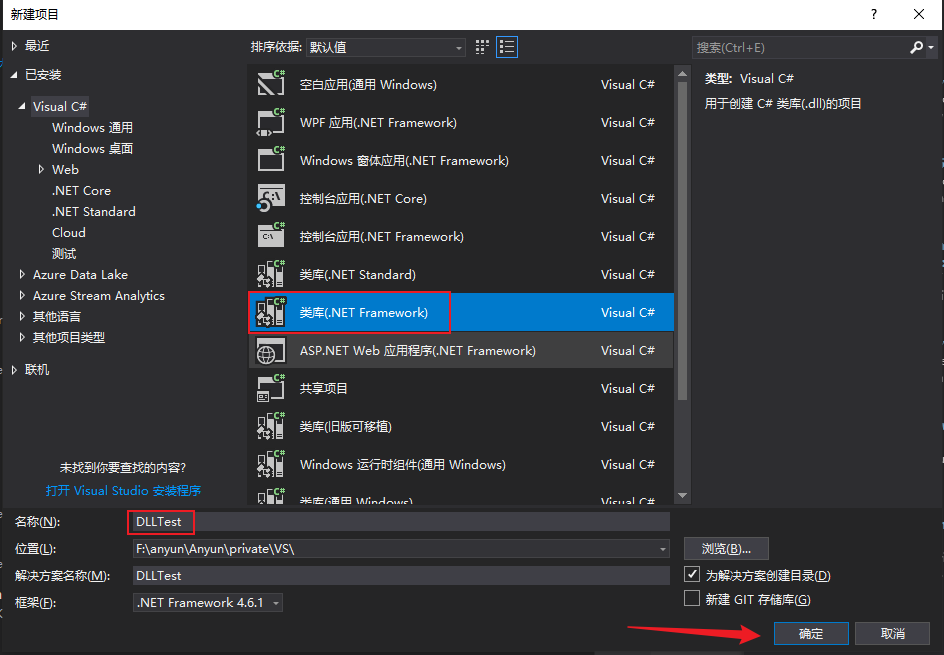The image size is (944, 655).
Task: Expand the 其他语言 node
Action: click(22, 316)
